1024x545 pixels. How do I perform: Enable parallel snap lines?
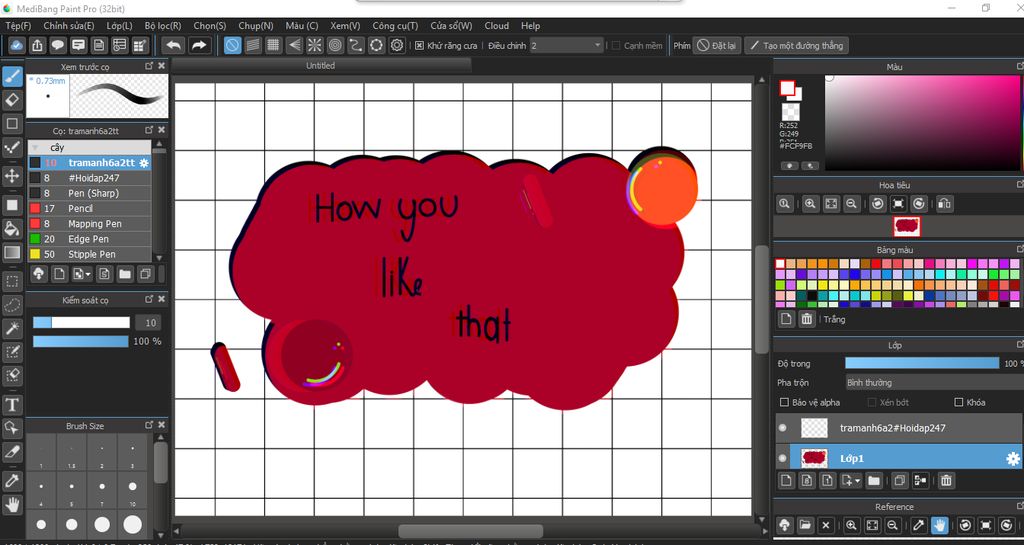pos(253,45)
